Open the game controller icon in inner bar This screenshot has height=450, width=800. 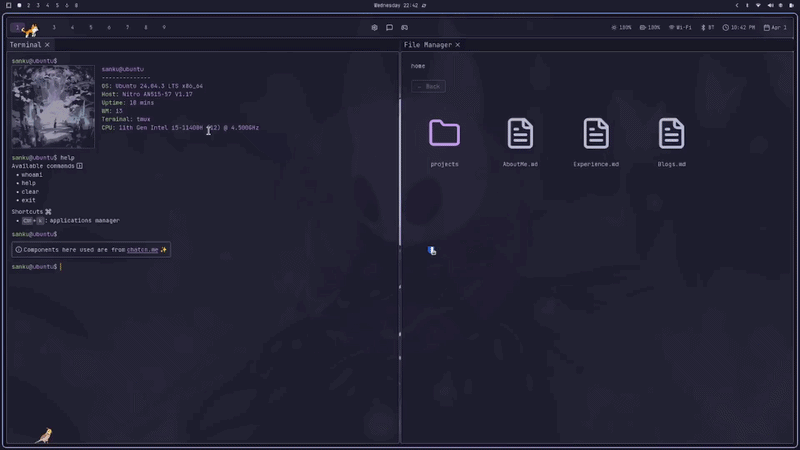click(405, 28)
